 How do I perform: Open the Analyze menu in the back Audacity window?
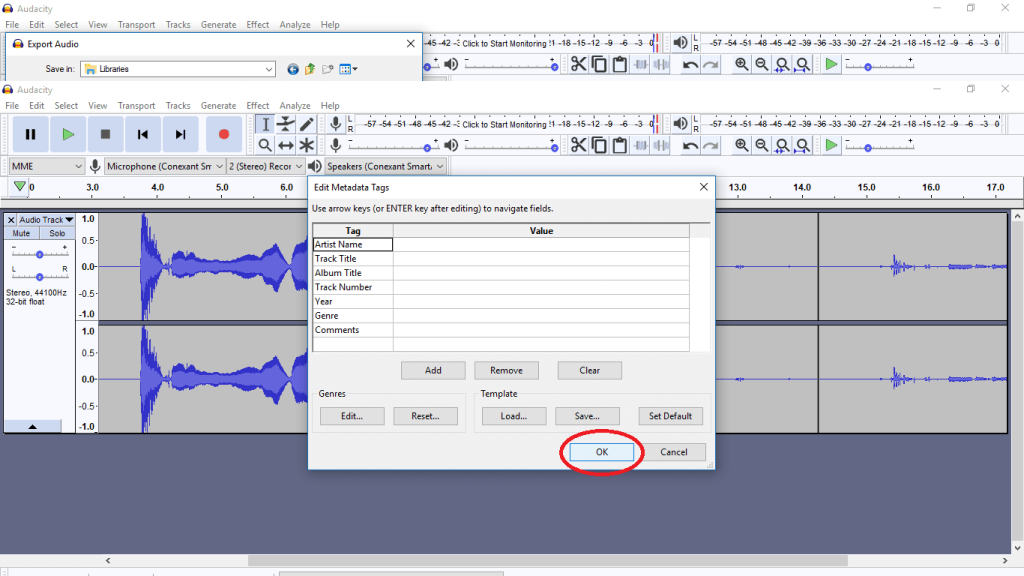(295, 25)
